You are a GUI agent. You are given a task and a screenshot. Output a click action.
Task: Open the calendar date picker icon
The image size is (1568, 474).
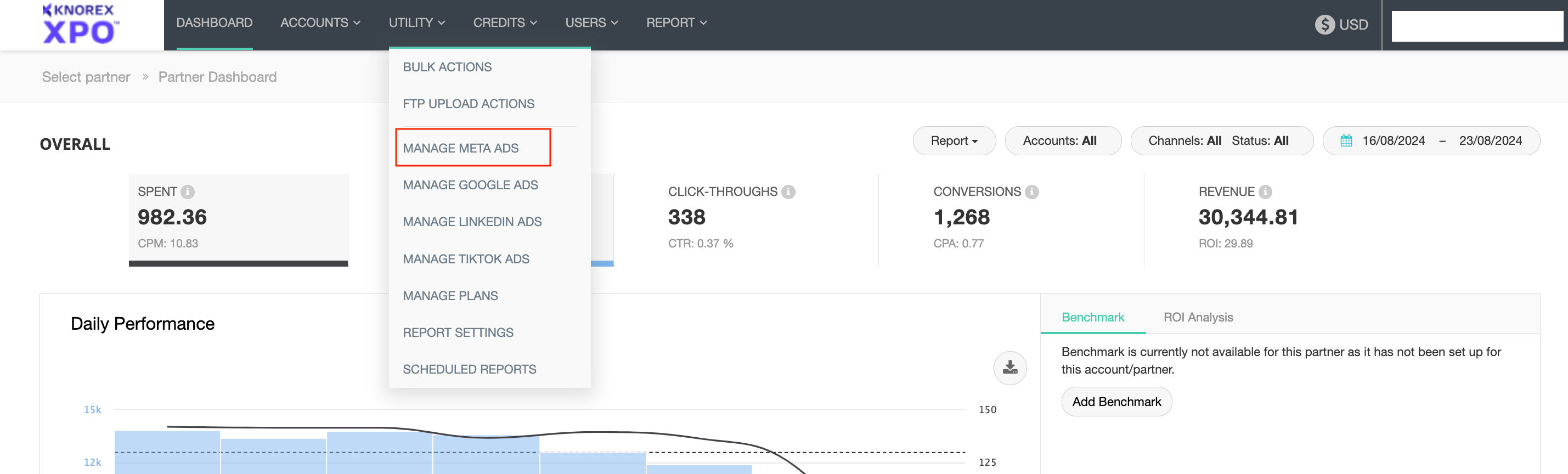click(x=1346, y=140)
